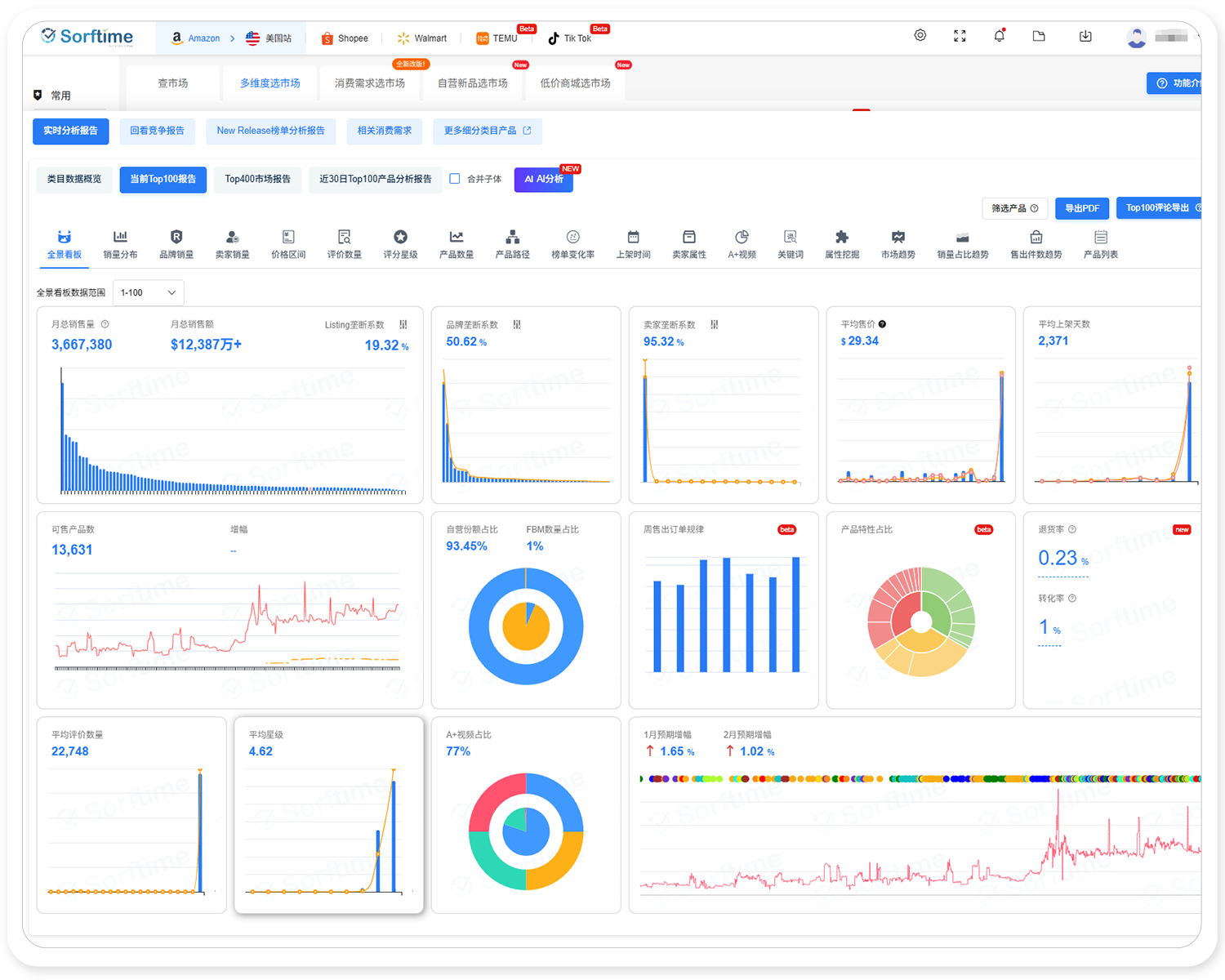Open the 美国站 site selector
Viewport: 1225px width, 980px height.
point(269,38)
